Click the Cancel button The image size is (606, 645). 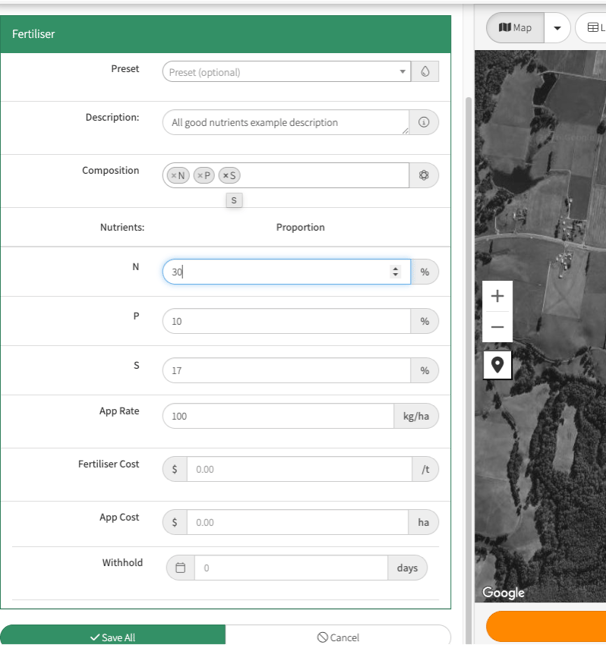click(x=338, y=636)
